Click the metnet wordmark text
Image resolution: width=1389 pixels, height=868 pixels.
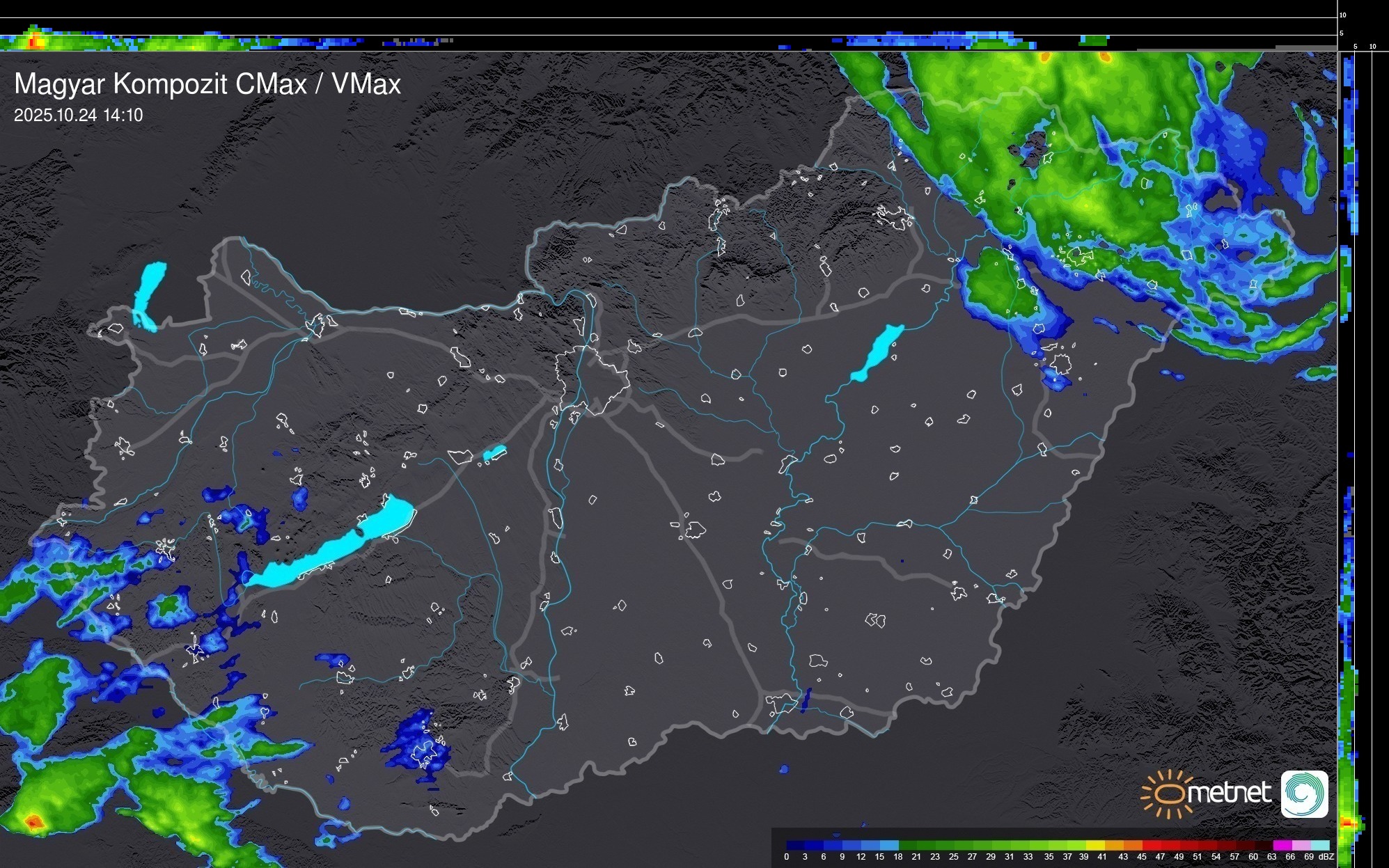coord(1229,794)
